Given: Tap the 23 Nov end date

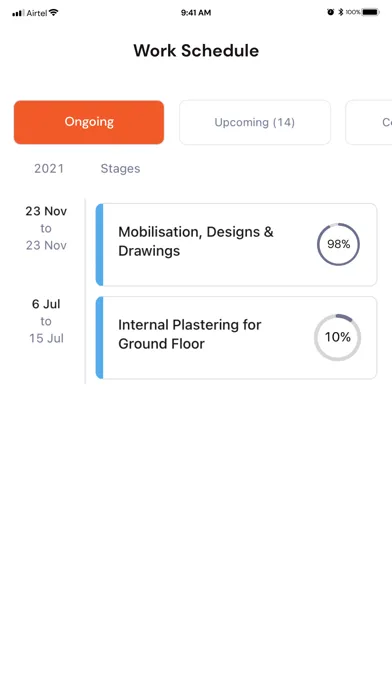Looking at the screenshot, I should 46,245.
